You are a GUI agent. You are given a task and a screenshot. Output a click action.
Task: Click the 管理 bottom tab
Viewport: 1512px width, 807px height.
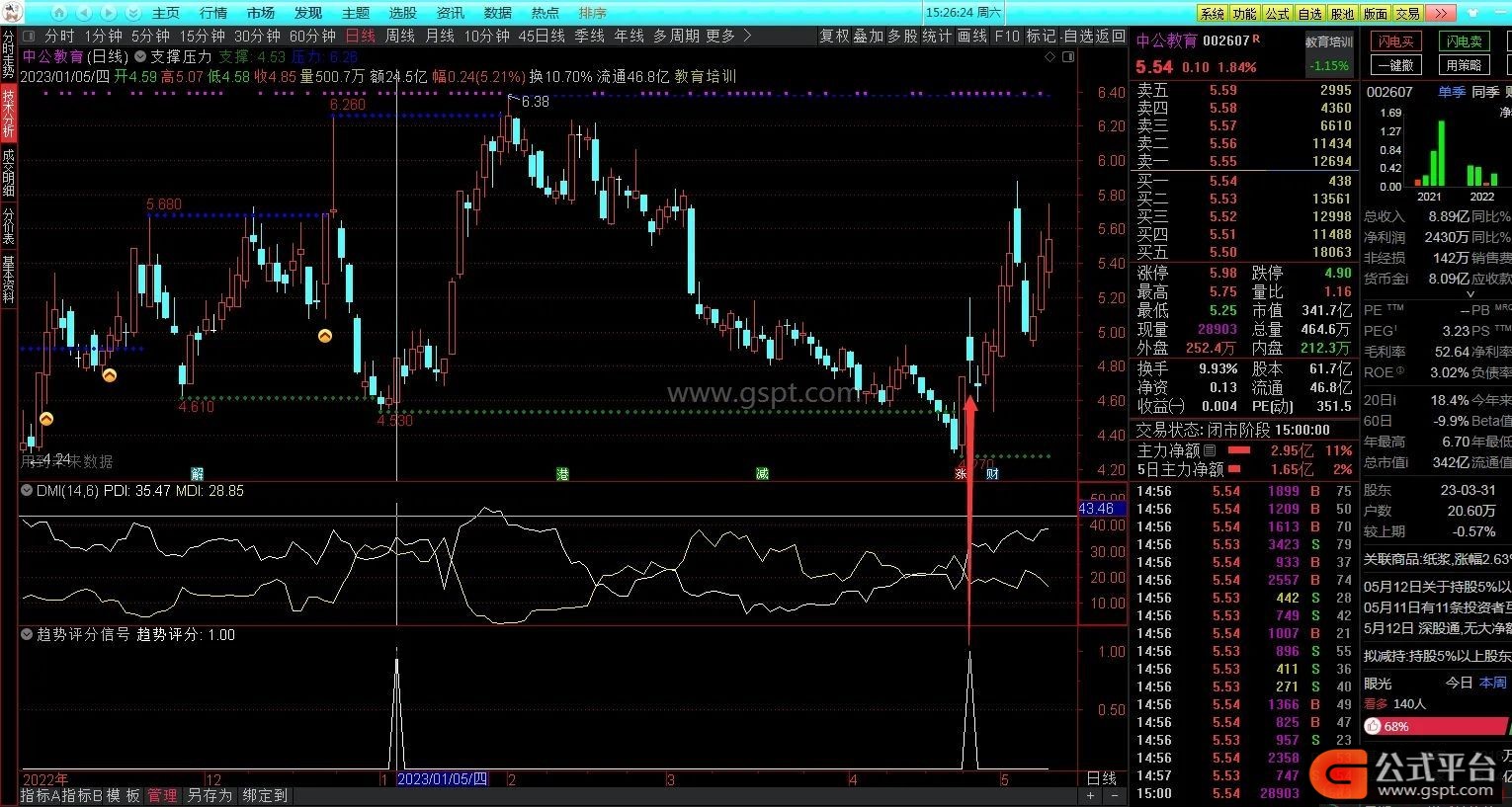click(x=162, y=795)
